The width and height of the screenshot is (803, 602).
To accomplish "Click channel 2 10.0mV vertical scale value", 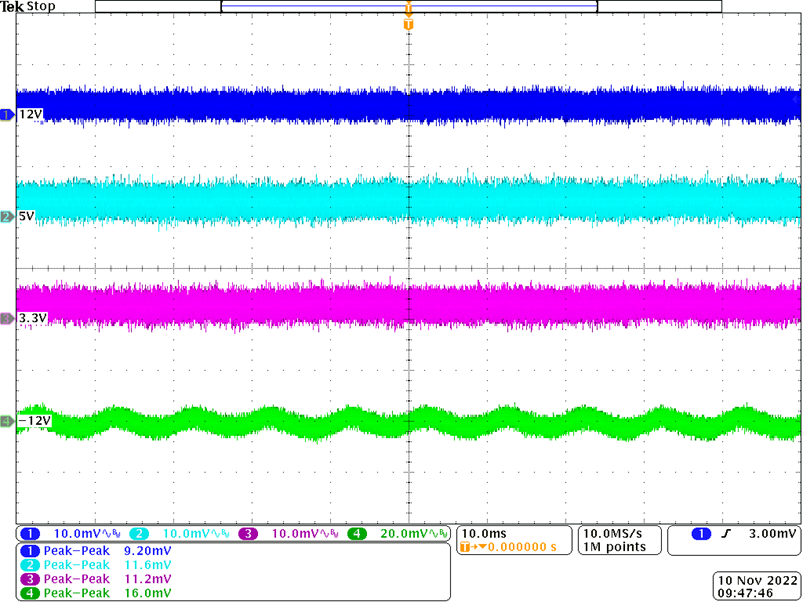I will pyautogui.click(x=186, y=534).
